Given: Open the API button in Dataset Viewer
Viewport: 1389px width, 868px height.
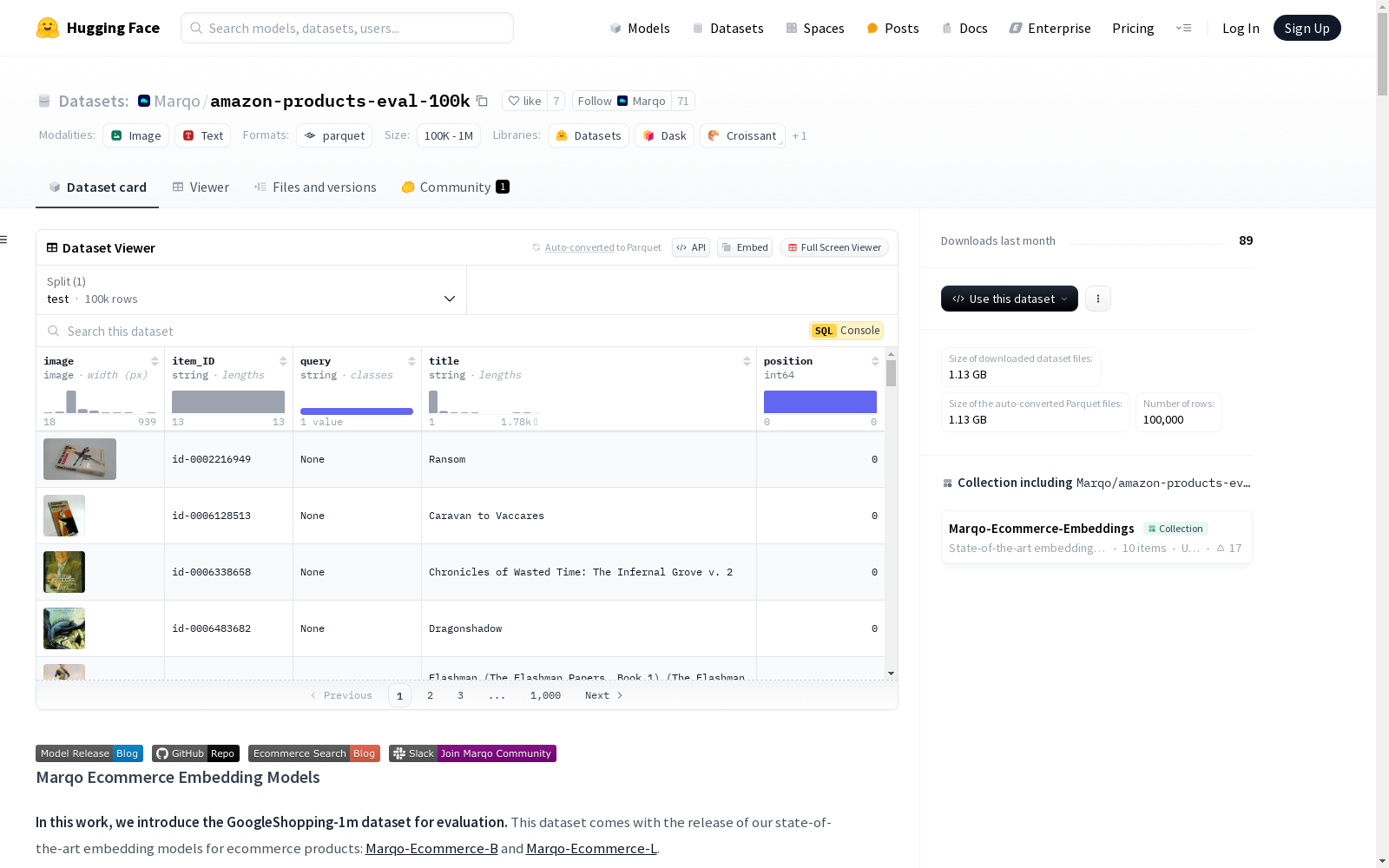Looking at the screenshot, I should (691, 247).
